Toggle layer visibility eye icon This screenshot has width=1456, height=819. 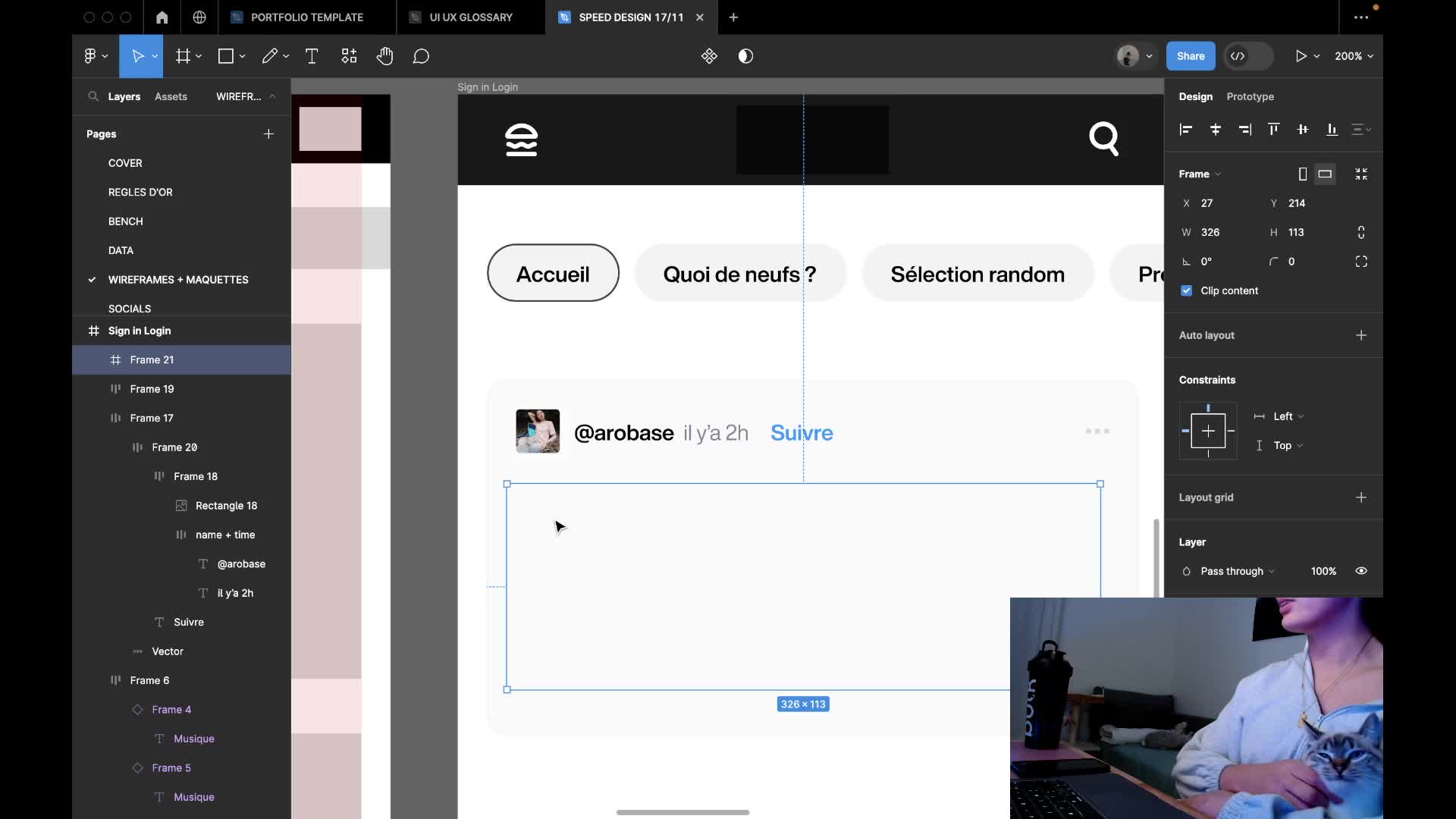[1361, 571]
